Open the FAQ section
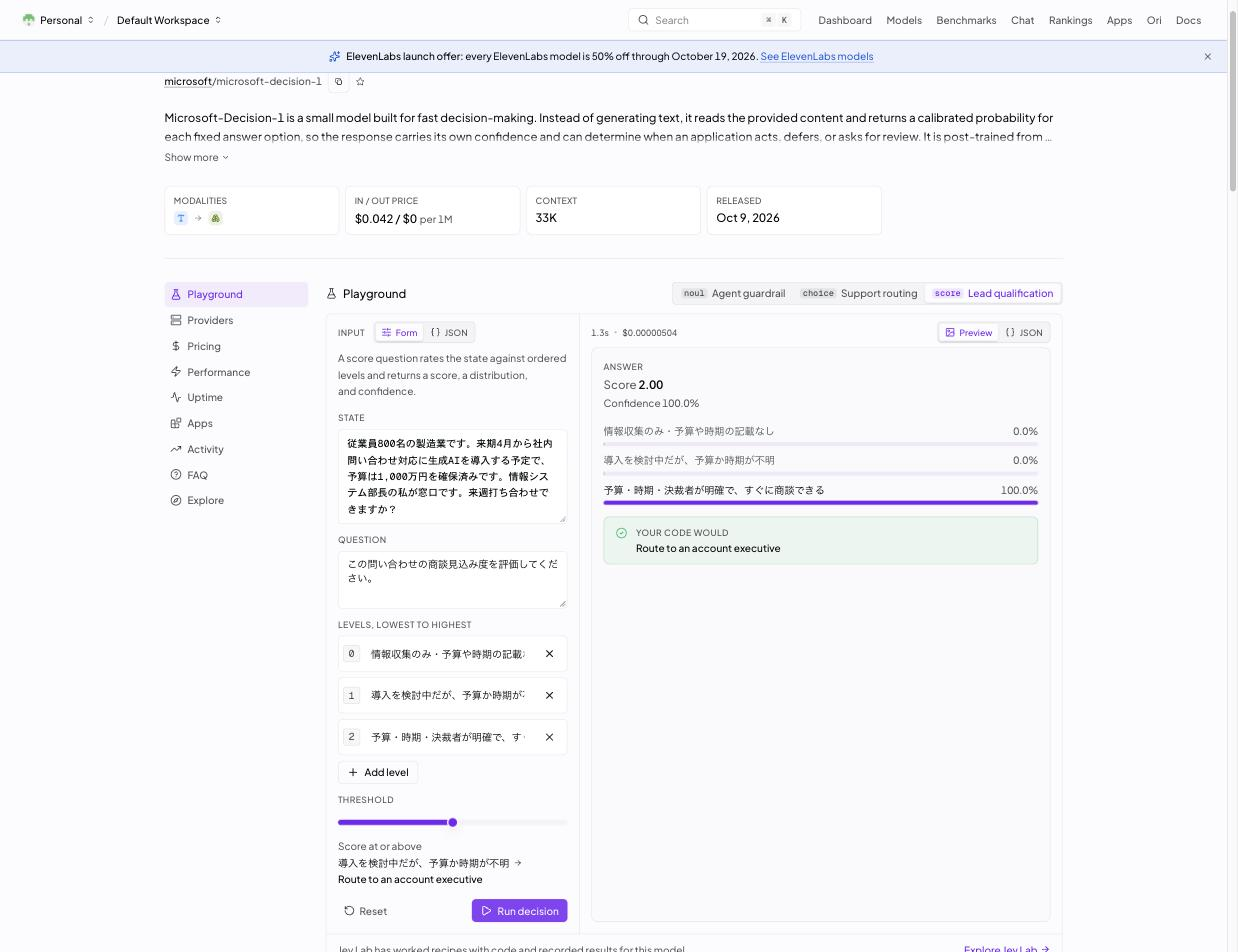 [x=236, y=475]
